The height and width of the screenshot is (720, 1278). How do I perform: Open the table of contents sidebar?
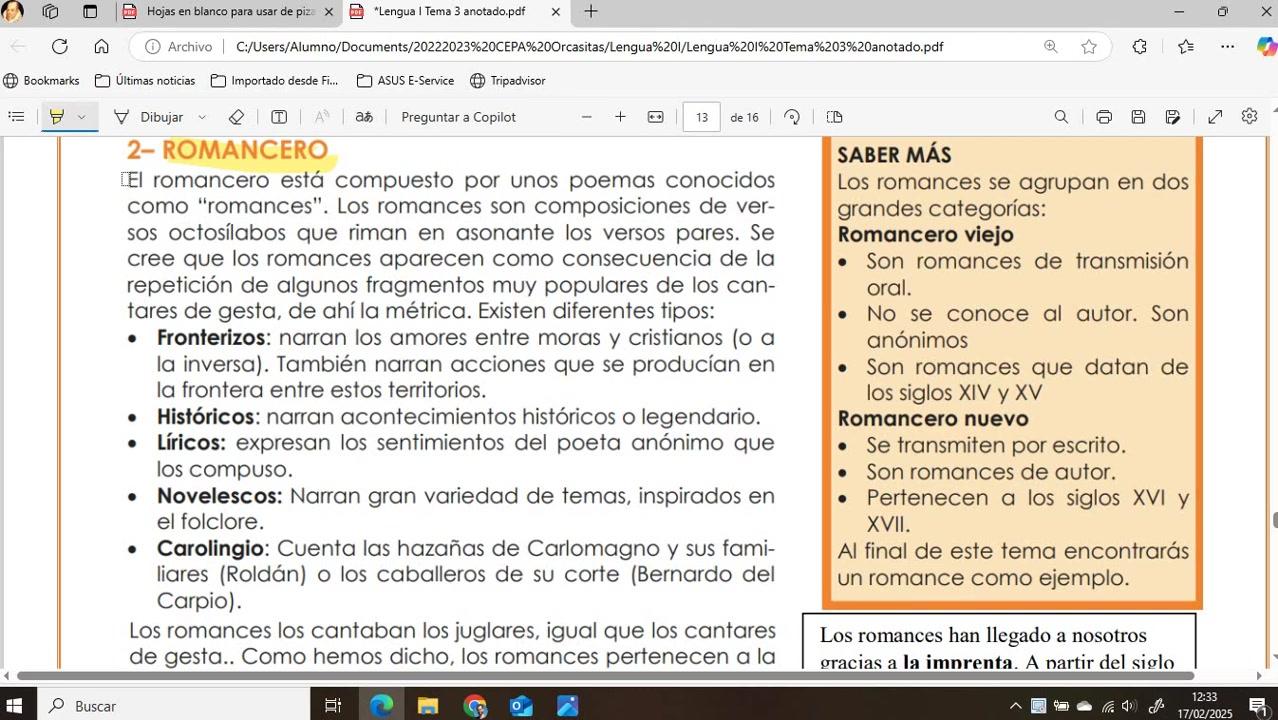click(x=16, y=117)
